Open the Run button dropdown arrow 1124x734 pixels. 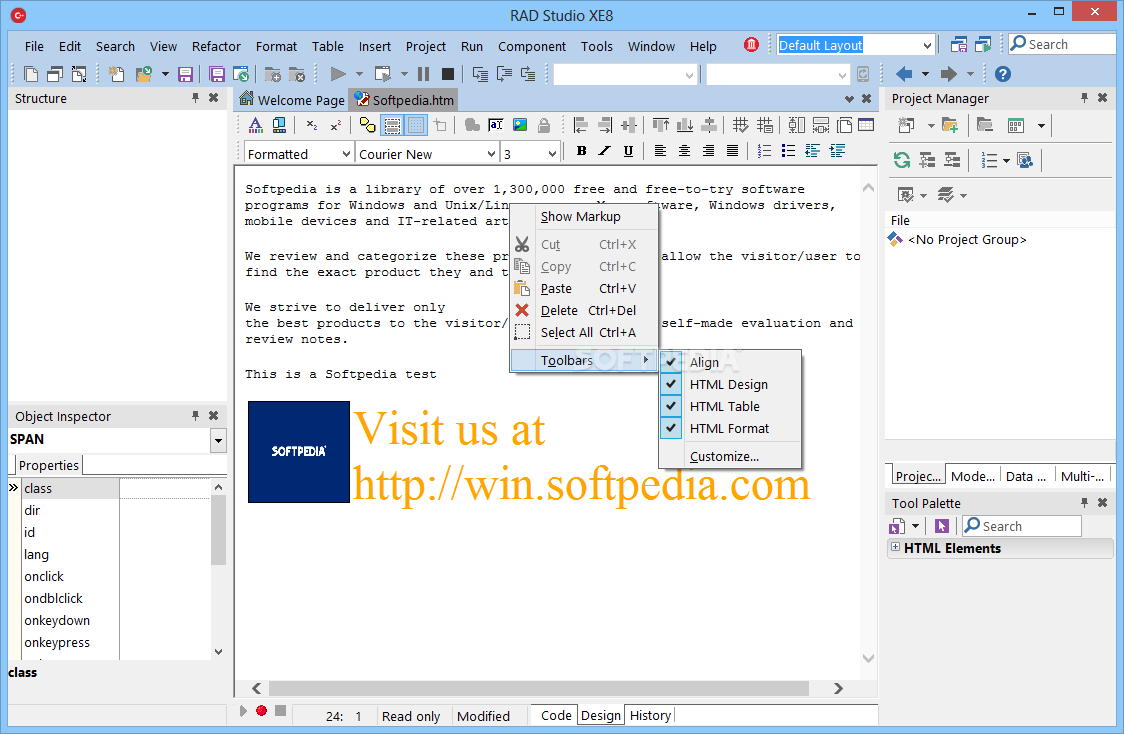tap(359, 74)
